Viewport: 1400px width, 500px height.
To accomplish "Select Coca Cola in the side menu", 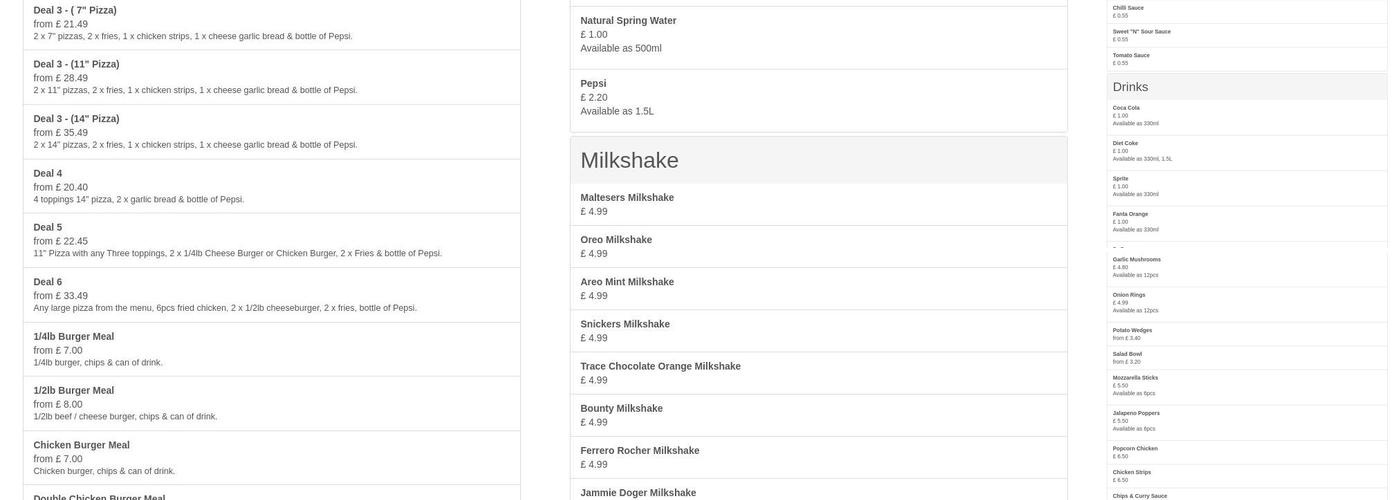I will (1247, 116).
